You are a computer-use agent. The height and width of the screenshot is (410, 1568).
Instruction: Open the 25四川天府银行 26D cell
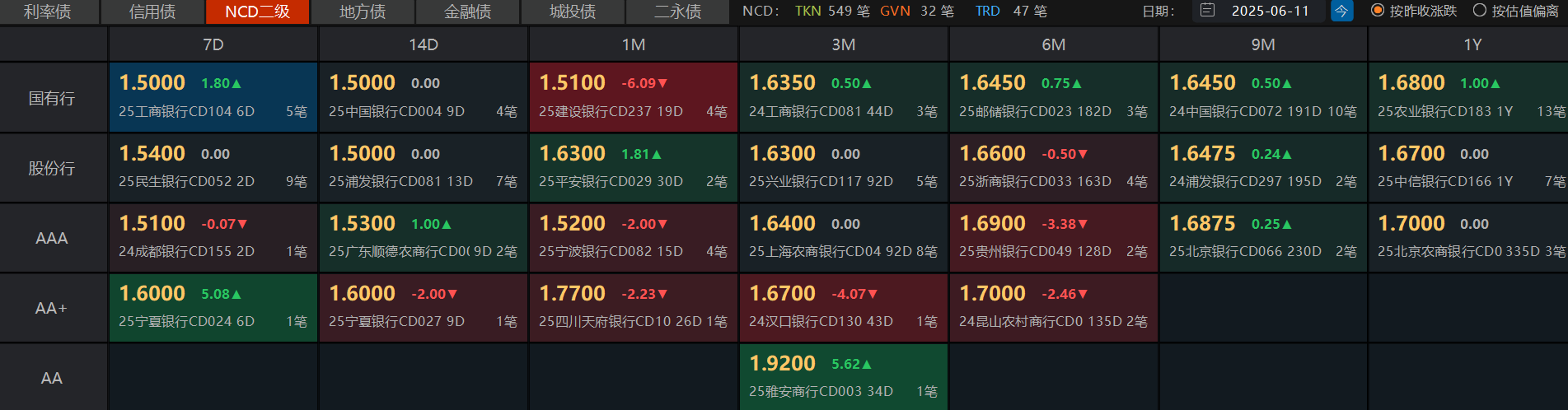pos(634,308)
